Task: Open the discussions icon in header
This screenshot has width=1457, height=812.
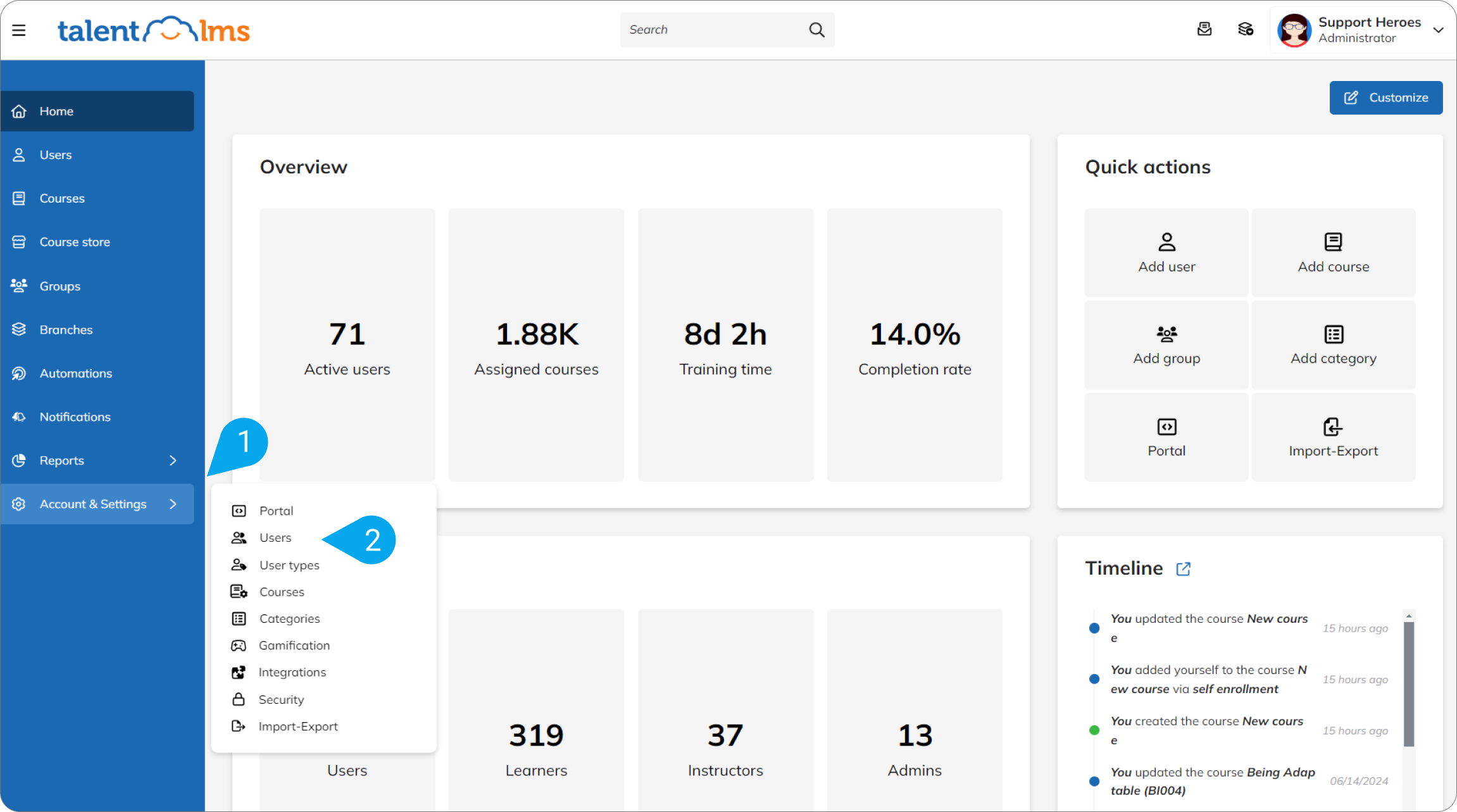Action: click(x=1246, y=29)
